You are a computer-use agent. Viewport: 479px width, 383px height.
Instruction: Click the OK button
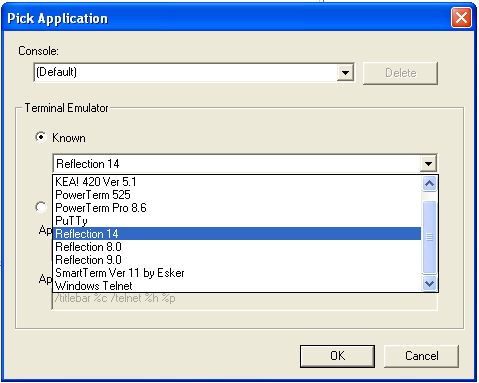337,356
